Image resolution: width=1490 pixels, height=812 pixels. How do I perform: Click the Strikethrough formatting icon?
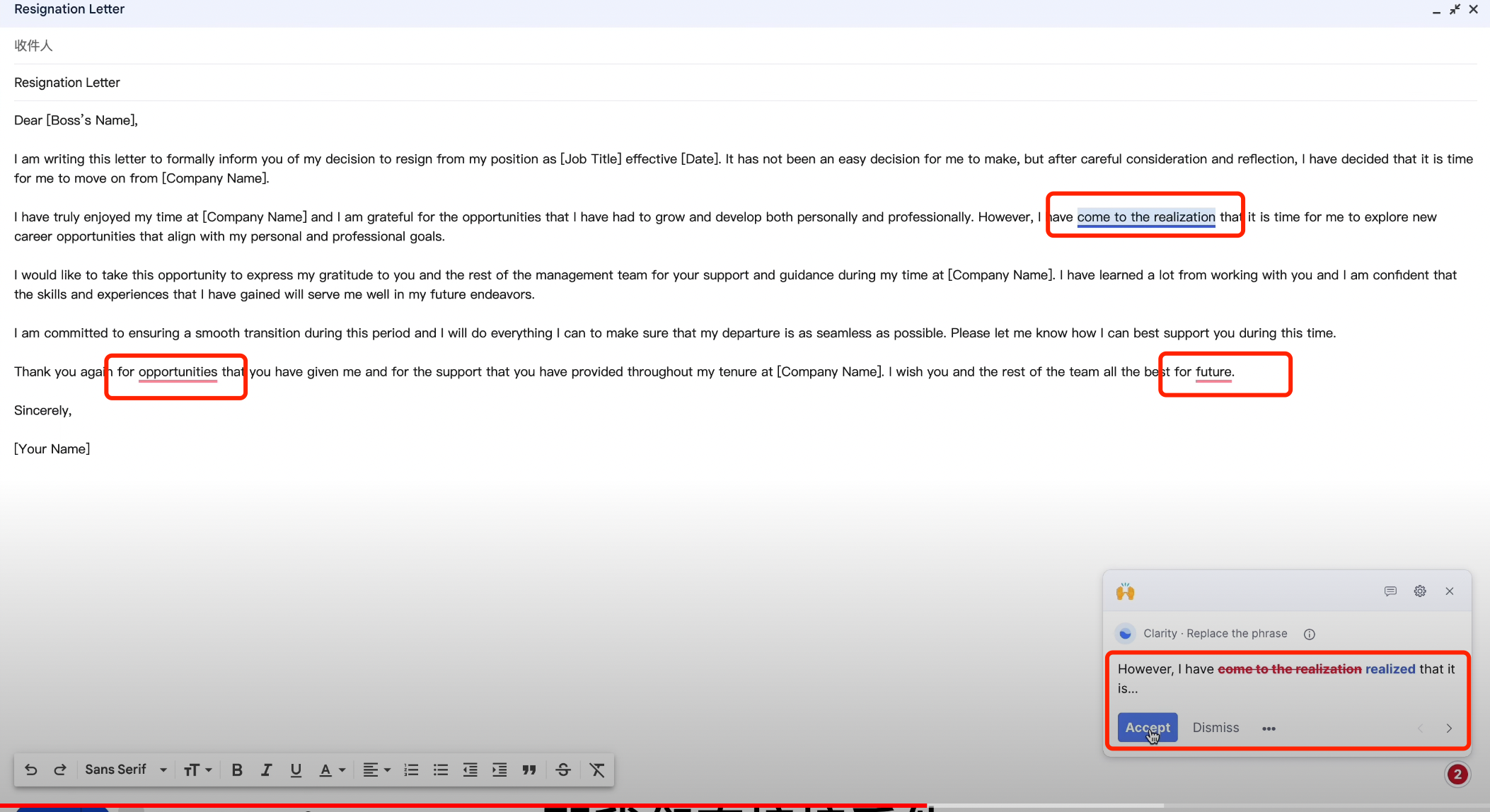[562, 769]
